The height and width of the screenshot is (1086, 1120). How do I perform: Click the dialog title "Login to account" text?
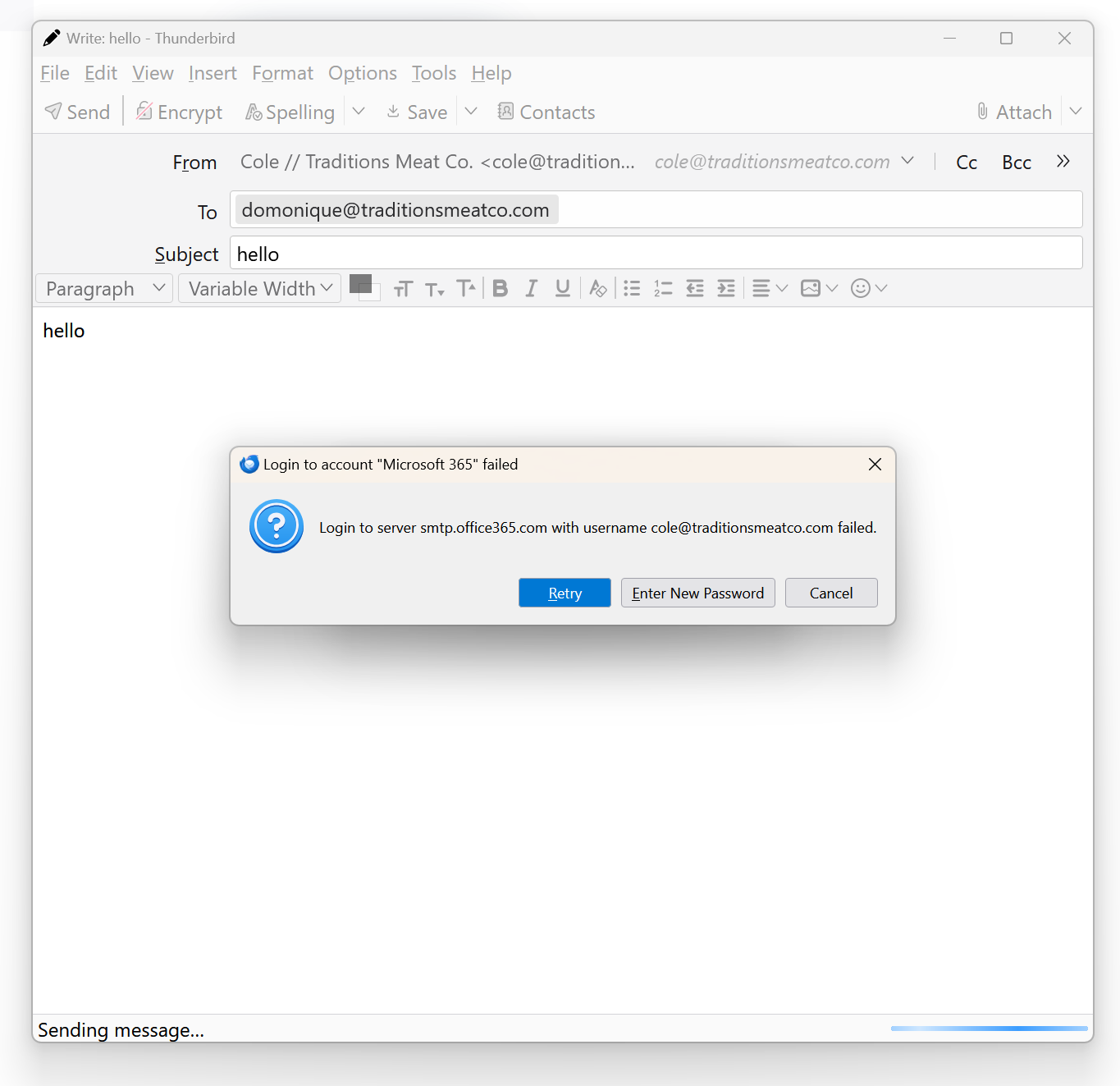391,465
